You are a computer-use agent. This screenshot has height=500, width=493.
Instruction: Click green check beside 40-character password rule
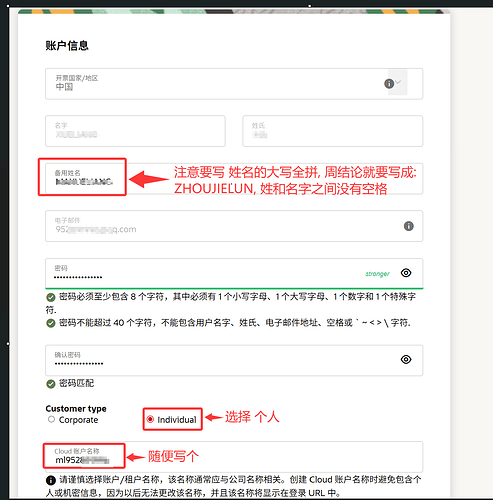click(x=51, y=323)
